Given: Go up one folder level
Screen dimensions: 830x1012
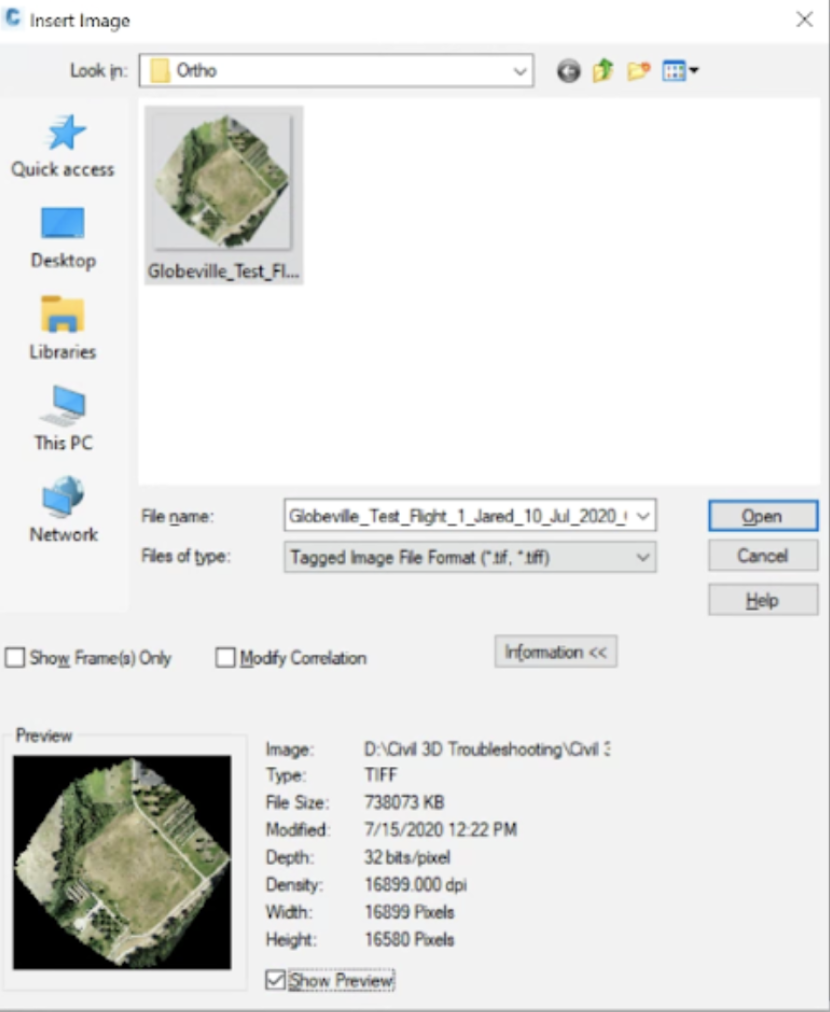Looking at the screenshot, I should coord(603,72).
